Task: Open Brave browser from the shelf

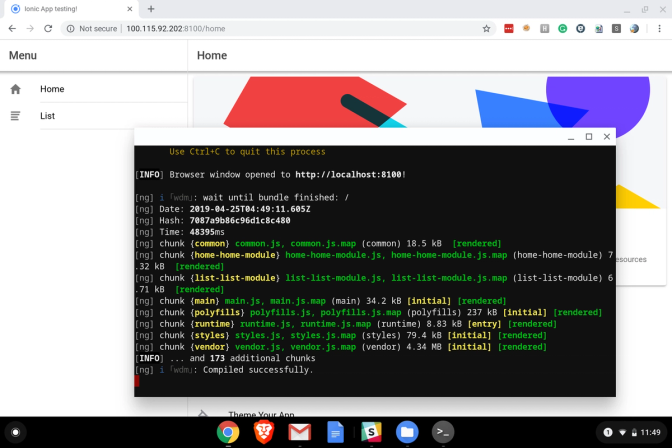Action: (264, 432)
